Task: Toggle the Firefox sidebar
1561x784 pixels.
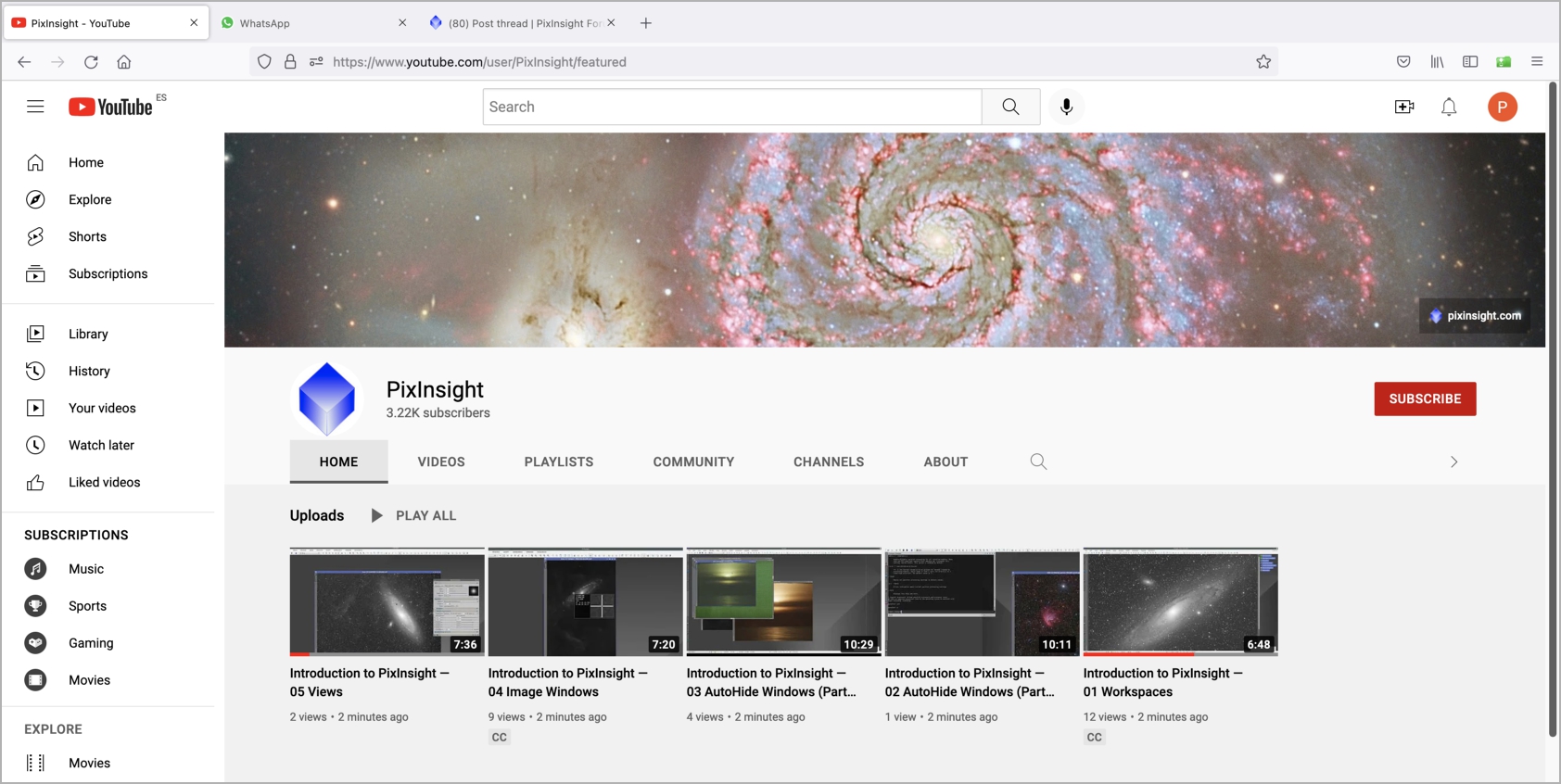Action: click(1470, 62)
